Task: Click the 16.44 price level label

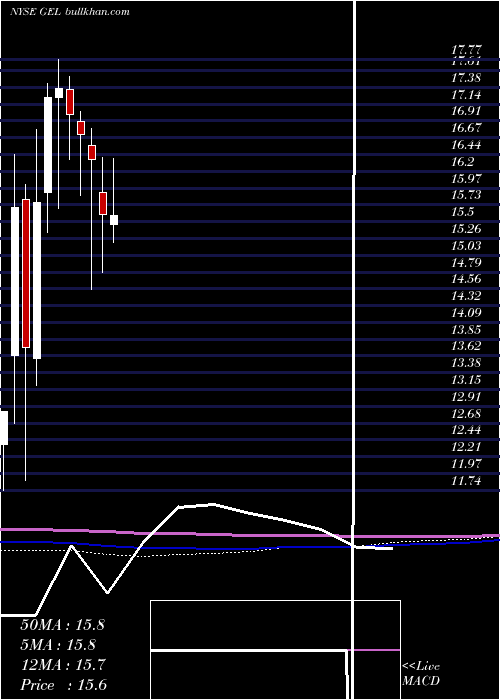Action: point(466,145)
